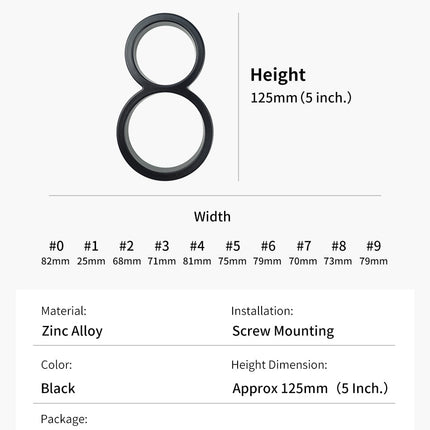Viewport: 430px width, 430px height.
Task: Click the 125mm (5 inch.) height value
Action: [301, 98]
